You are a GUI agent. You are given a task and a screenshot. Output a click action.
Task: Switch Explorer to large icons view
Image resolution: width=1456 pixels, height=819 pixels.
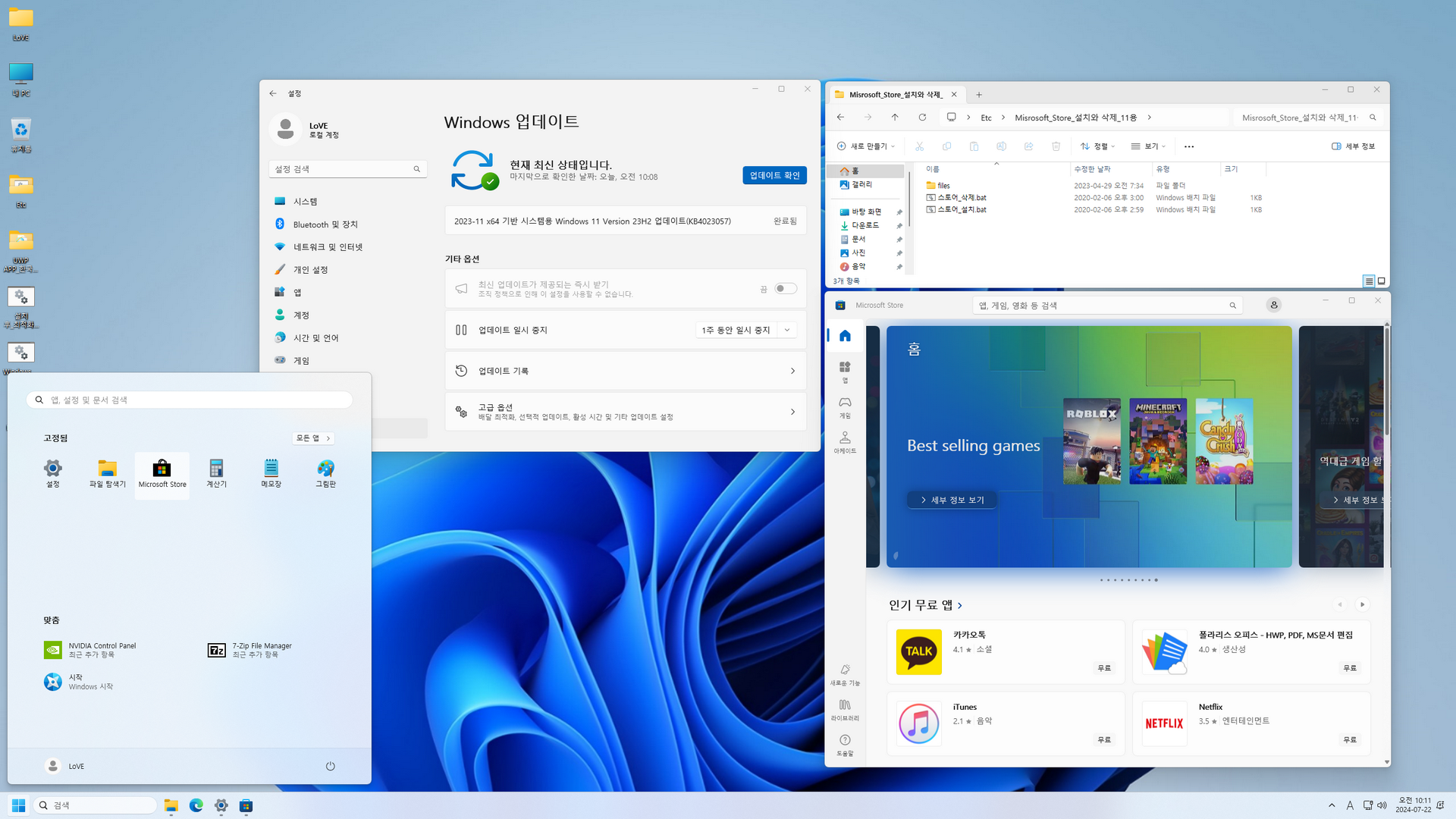(1382, 281)
